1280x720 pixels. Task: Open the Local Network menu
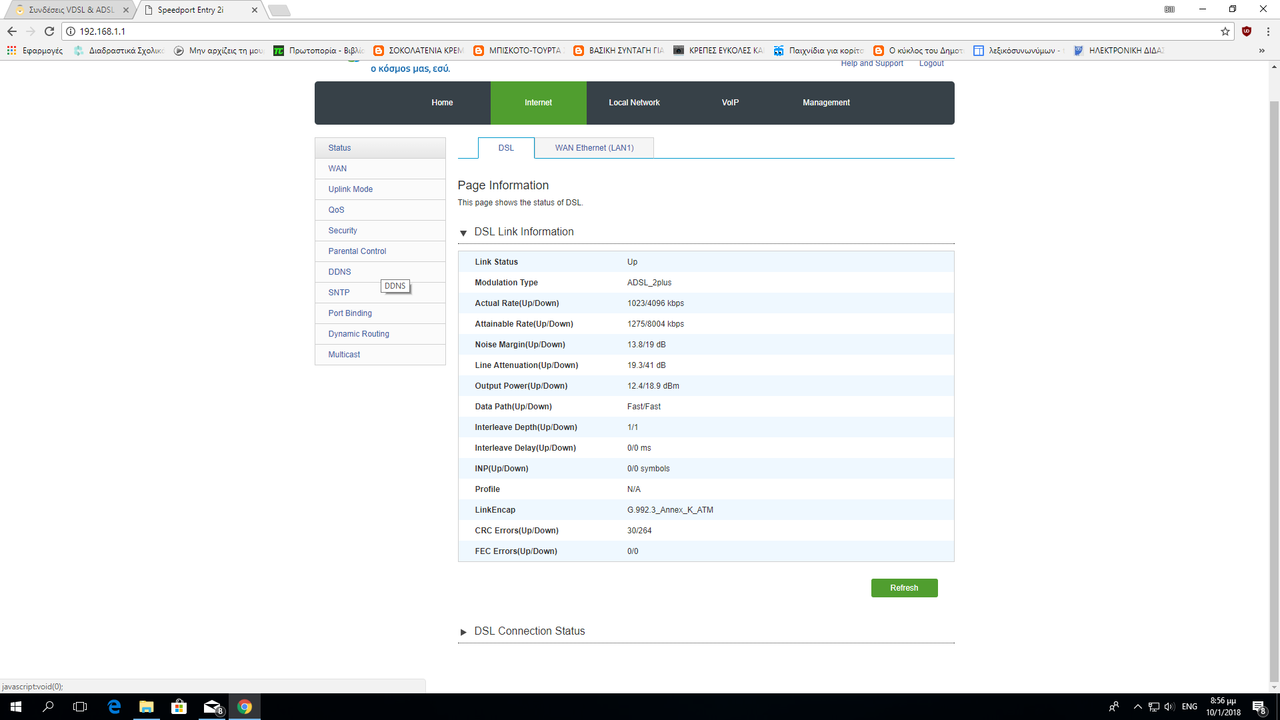tap(634, 103)
